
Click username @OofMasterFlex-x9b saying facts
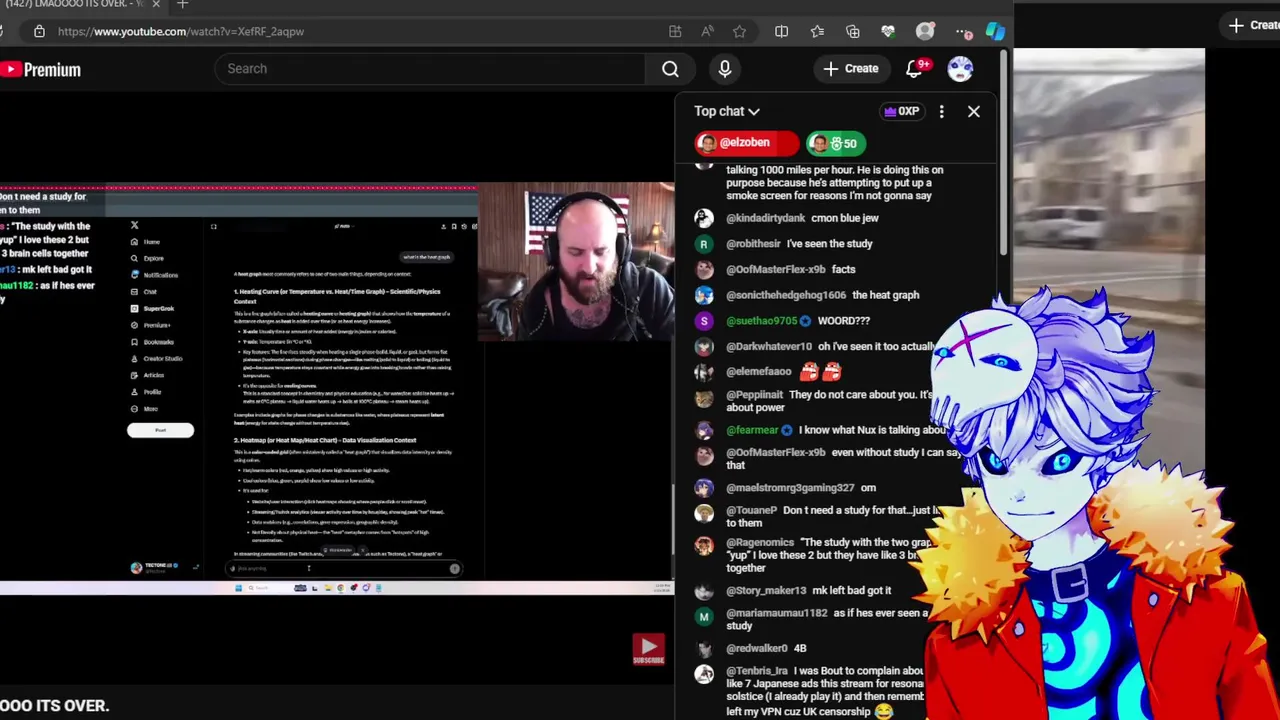[x=776, y=269]
